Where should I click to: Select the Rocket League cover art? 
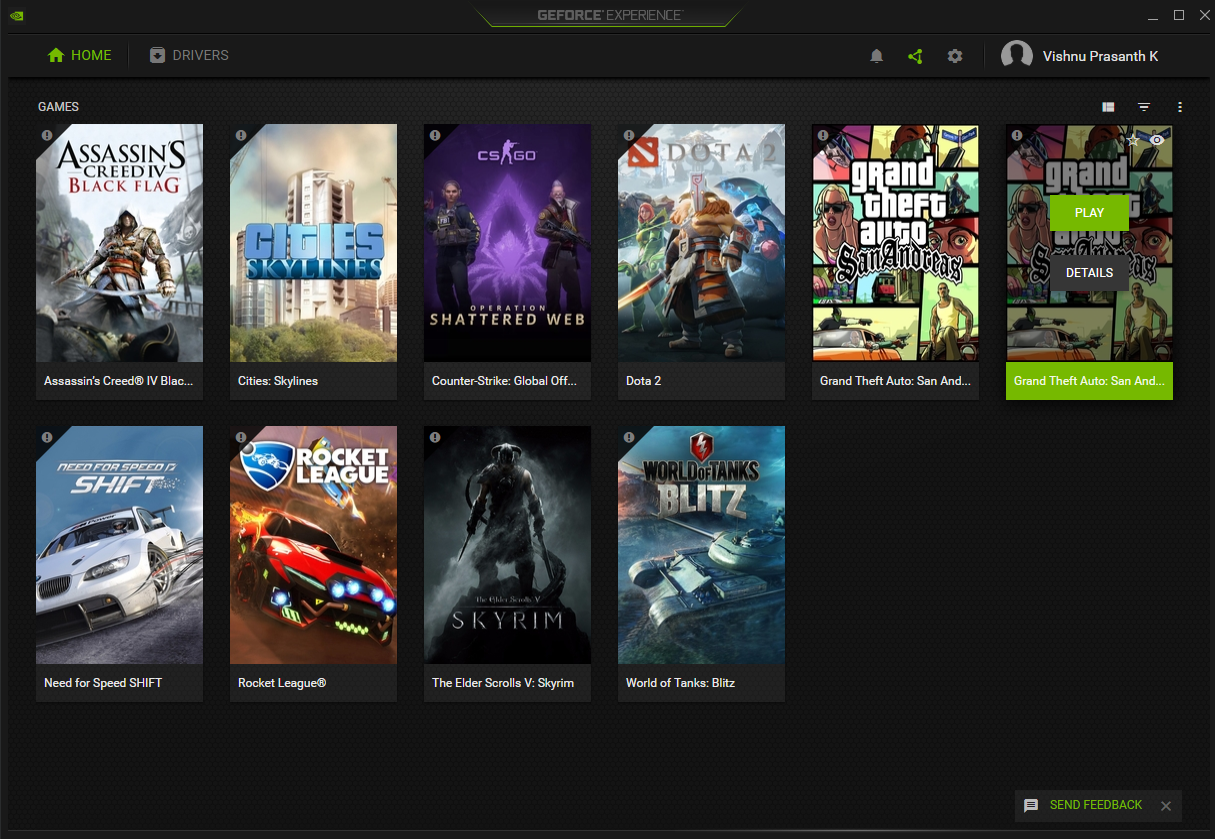313,545
